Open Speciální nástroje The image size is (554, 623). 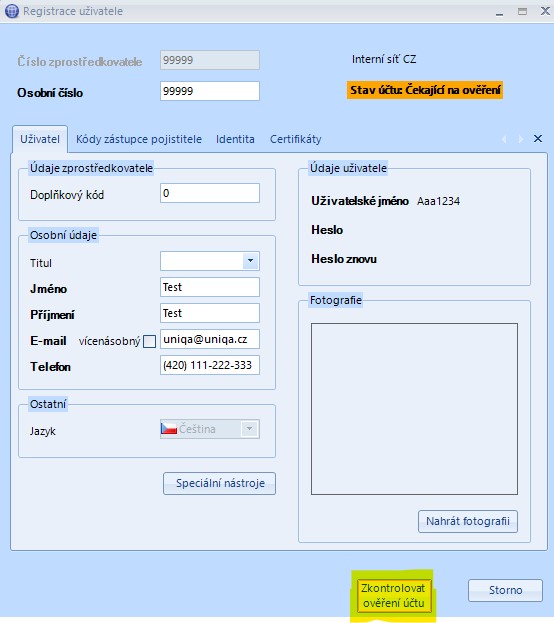219,483
